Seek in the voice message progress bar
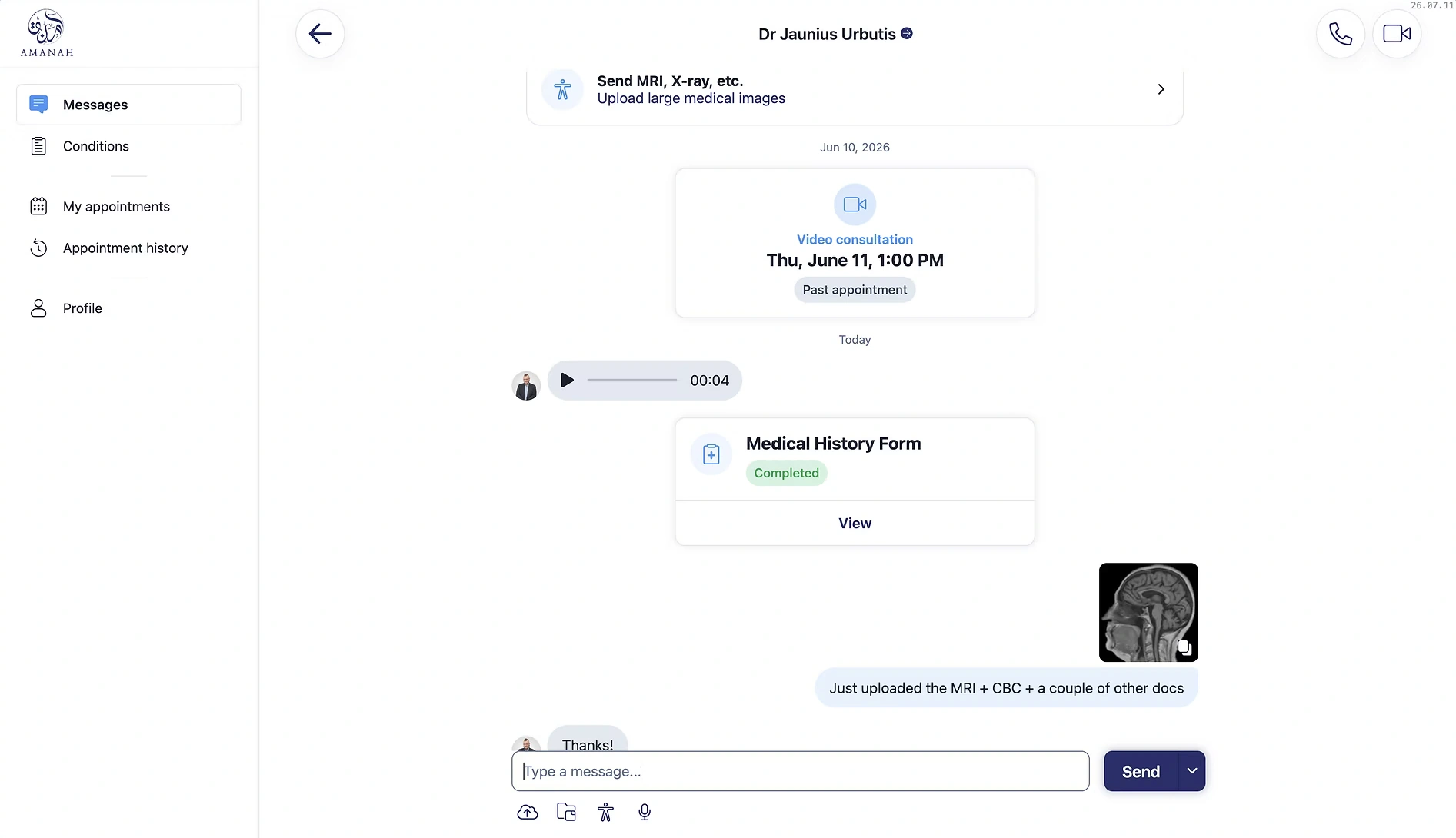This screenshot has height=838, width=1456. 632,380
